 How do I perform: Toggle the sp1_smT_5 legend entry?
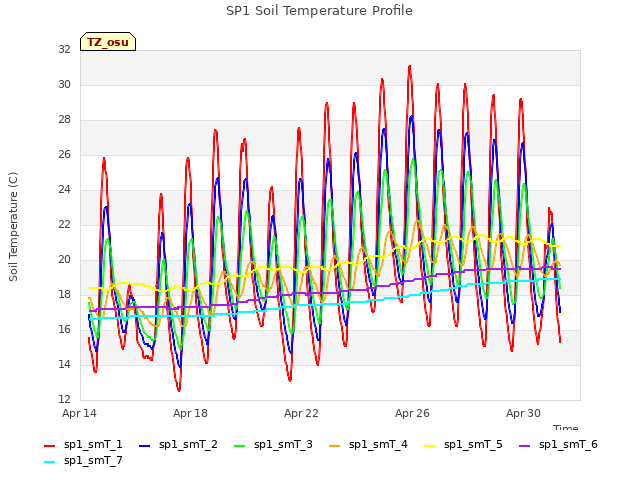(x=463, y=444)
